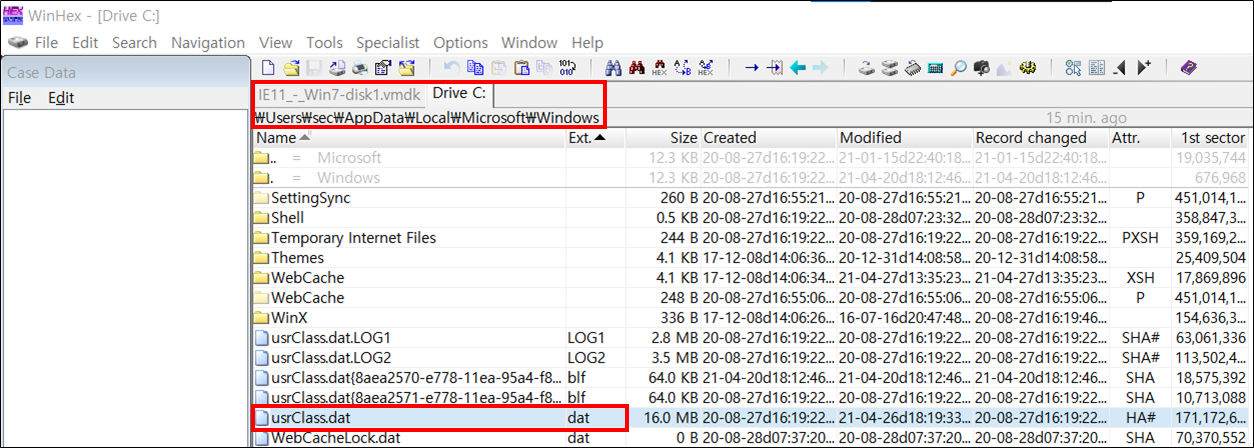The image size is (1254, 448).
Task: Click the Convert 101/010 binary icon
Action: (567, 68)
